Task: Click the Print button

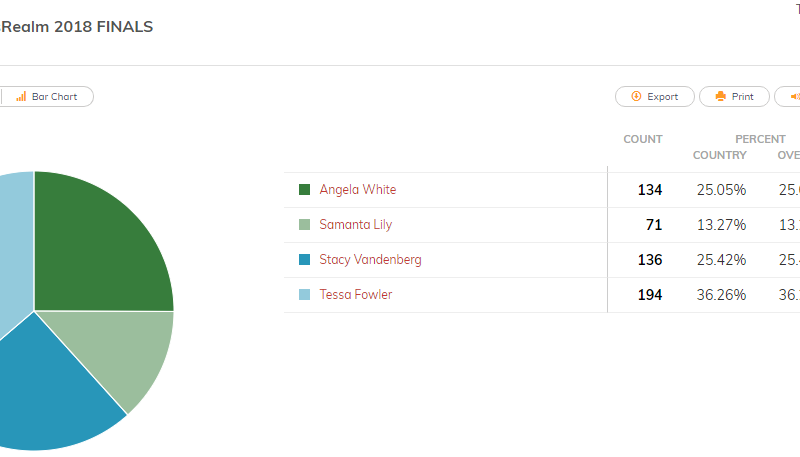Action: 734,96
